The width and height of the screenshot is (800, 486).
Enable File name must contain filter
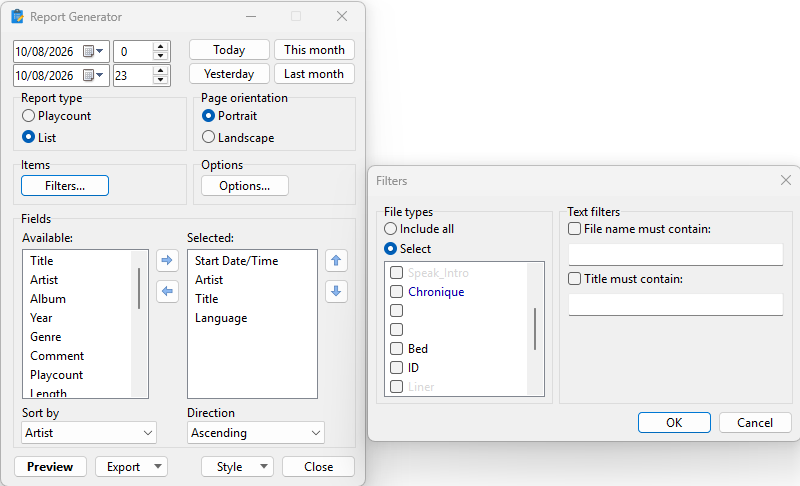pos(574,228)
